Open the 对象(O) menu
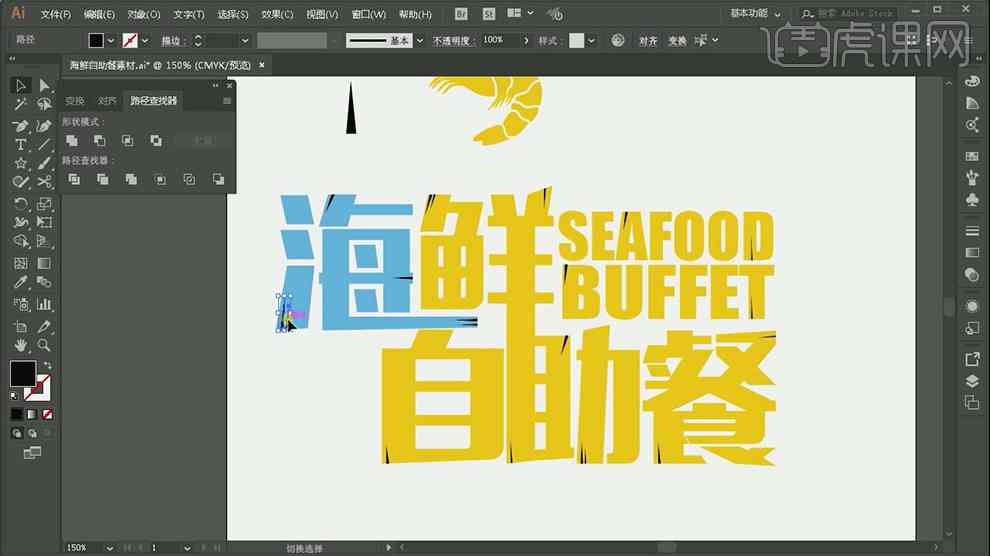The height and width of the screenshot is (556, 990). point(144,14)
